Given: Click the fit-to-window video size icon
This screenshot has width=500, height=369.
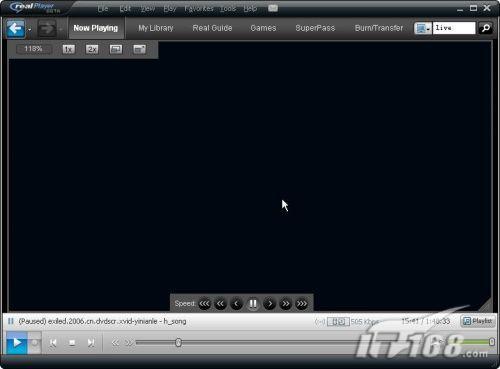Looking at the screenshot, I should (116, 49).
